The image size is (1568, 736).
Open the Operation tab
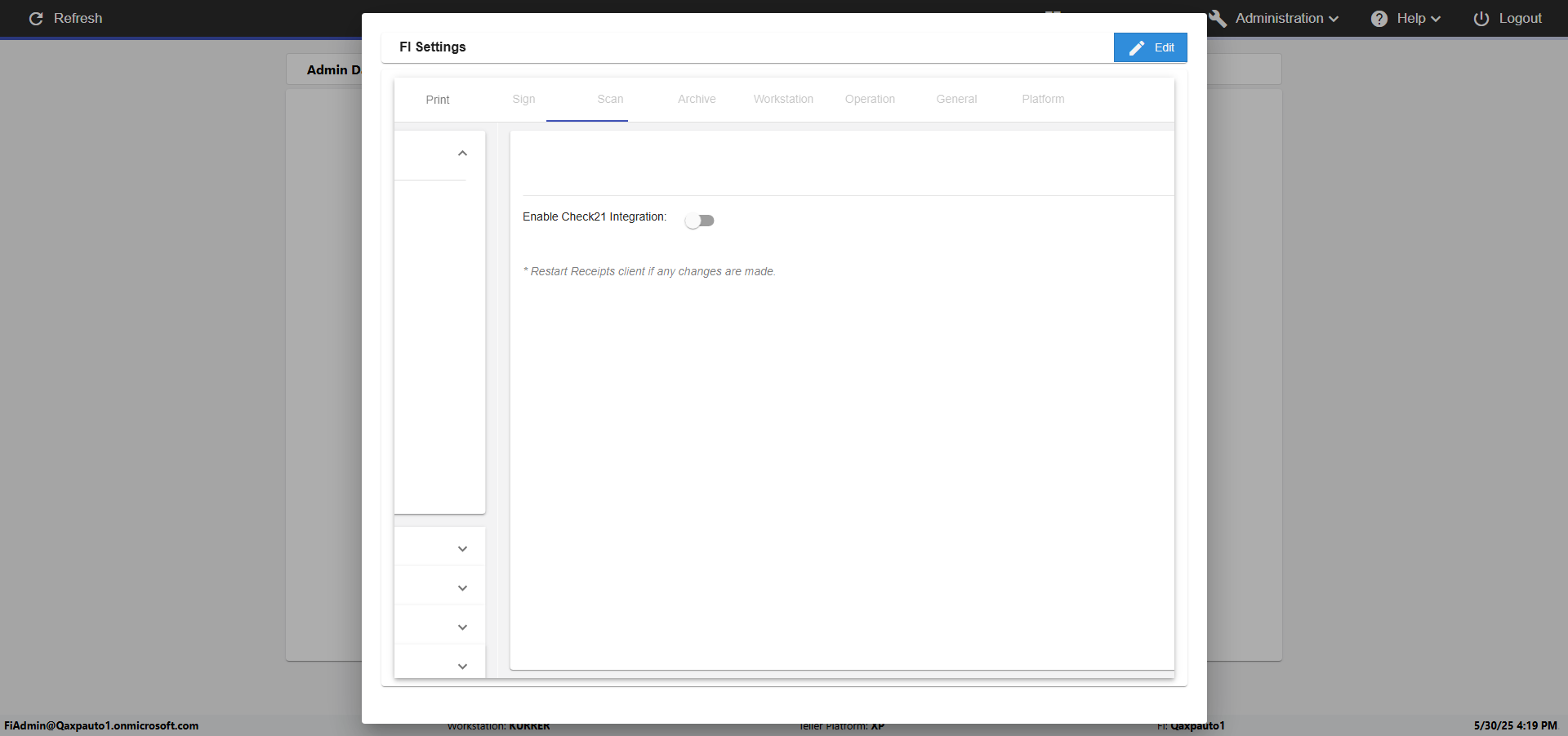[870, 100]
